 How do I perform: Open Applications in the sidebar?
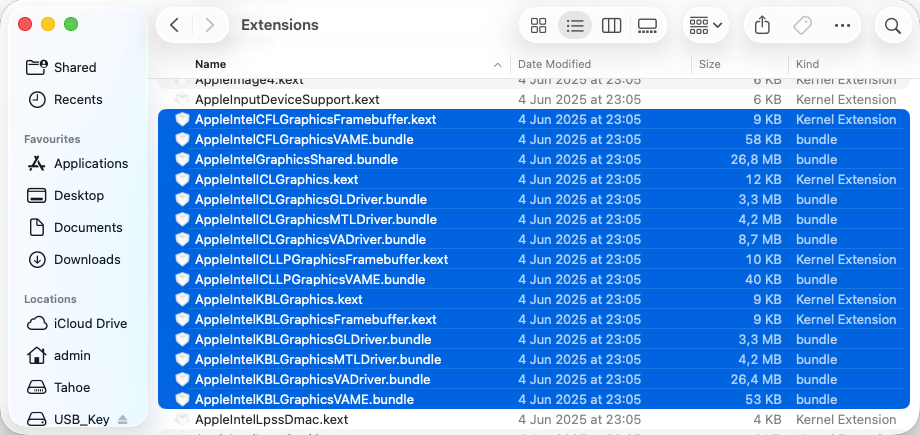point(91,164)
